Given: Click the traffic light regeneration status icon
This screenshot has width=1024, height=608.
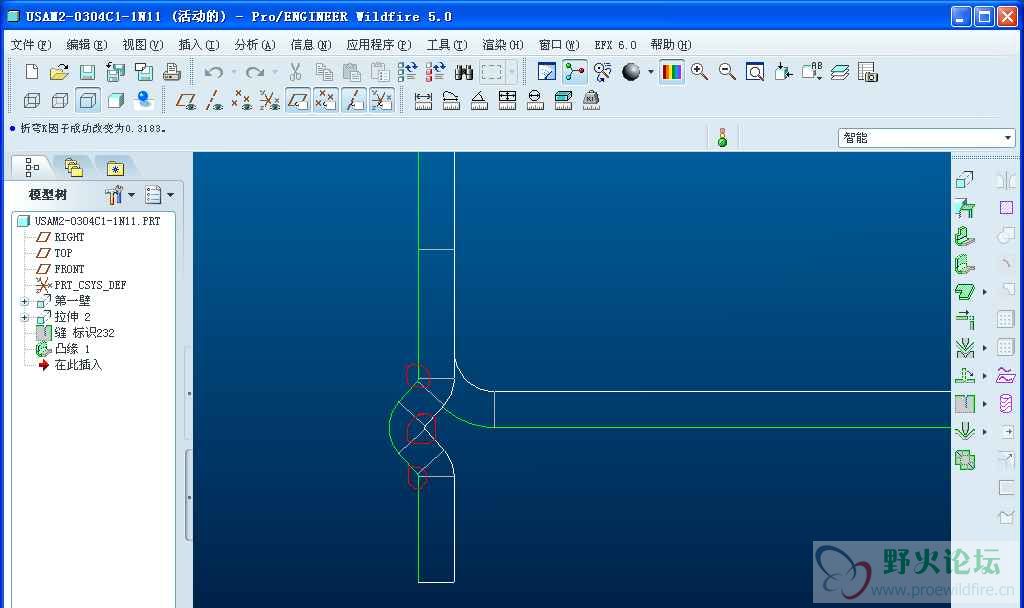Looking at the screenshot, I should tap(722, 137).
